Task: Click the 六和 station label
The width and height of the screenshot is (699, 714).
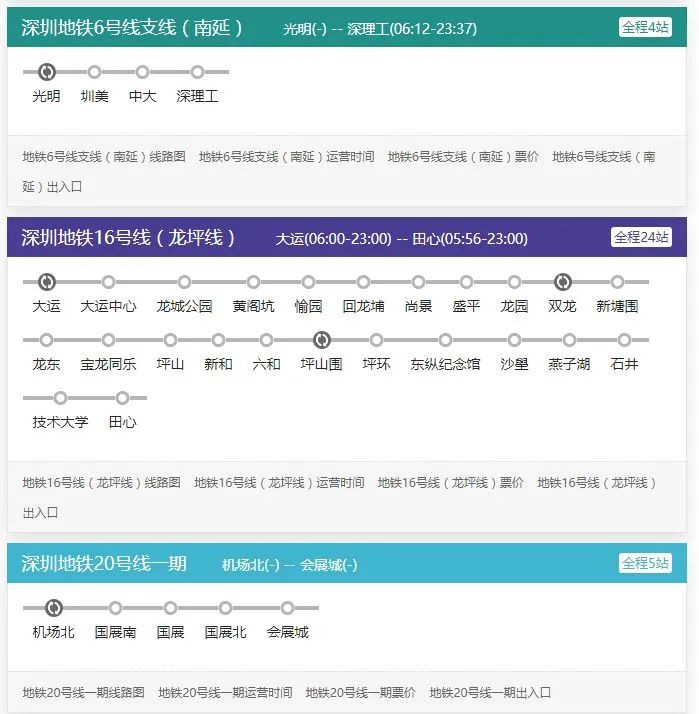Action: point(266,364)
